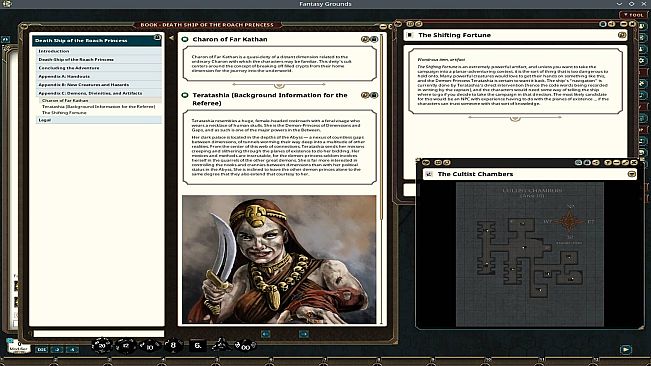
Task: Expand Appendix B: New Creatures and Hazards
Action: pos(99,85)
